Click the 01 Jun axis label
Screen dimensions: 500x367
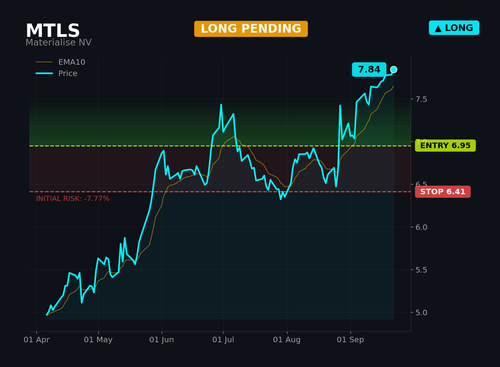tap(161, 340)
